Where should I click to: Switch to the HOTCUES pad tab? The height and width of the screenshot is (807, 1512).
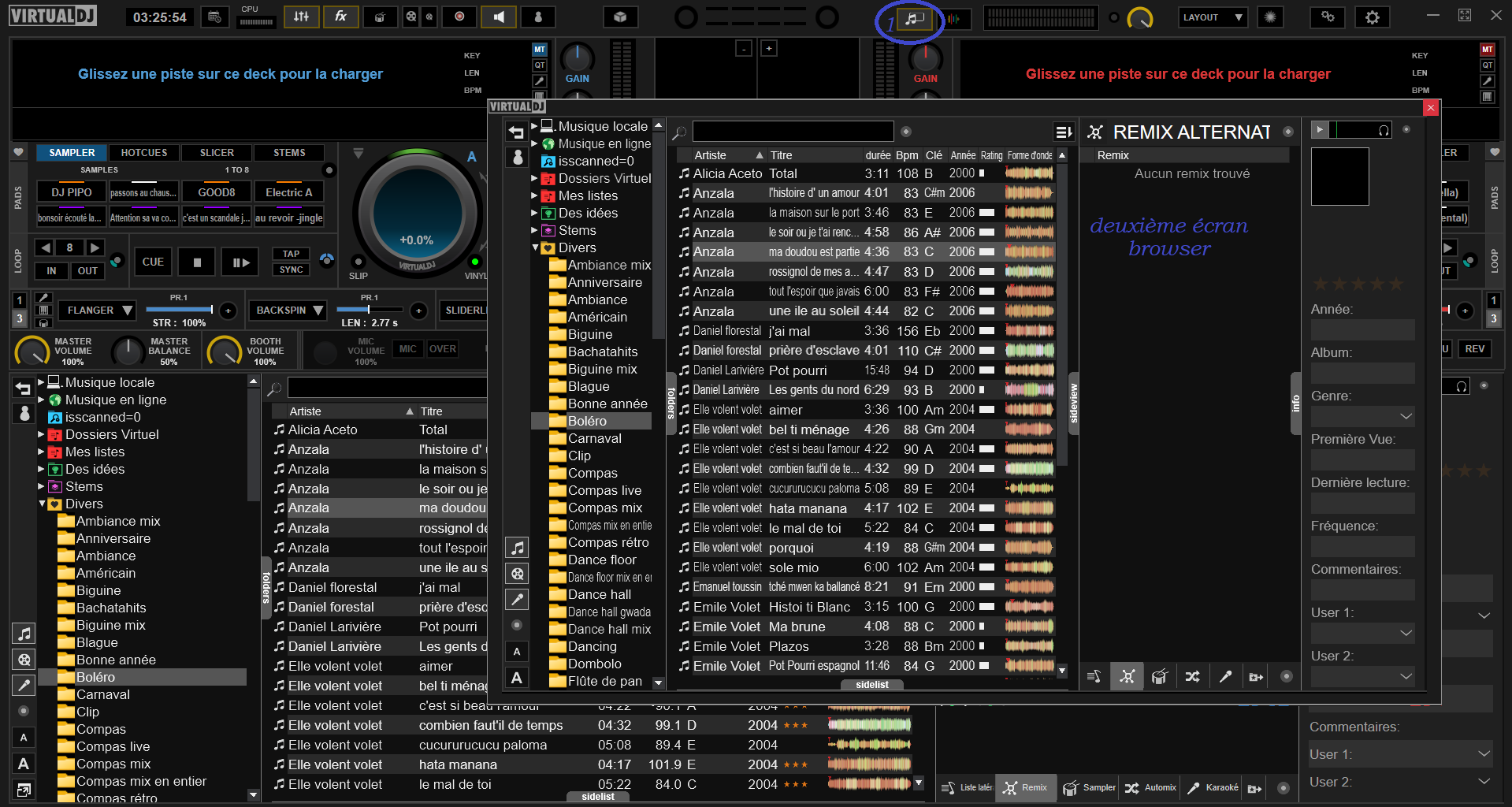tap(144, 153)
